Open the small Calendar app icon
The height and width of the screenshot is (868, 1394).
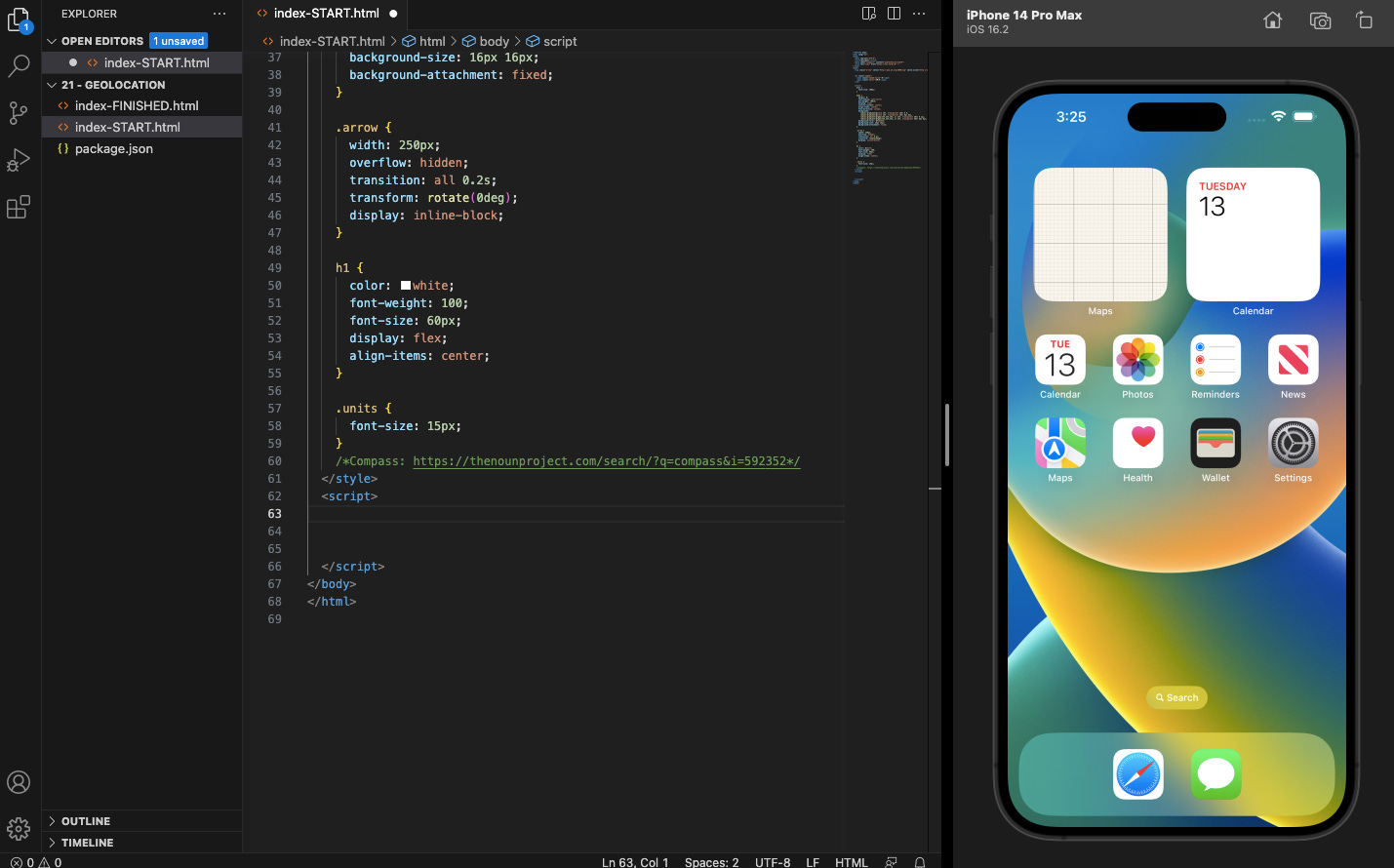coord(1060,360)
